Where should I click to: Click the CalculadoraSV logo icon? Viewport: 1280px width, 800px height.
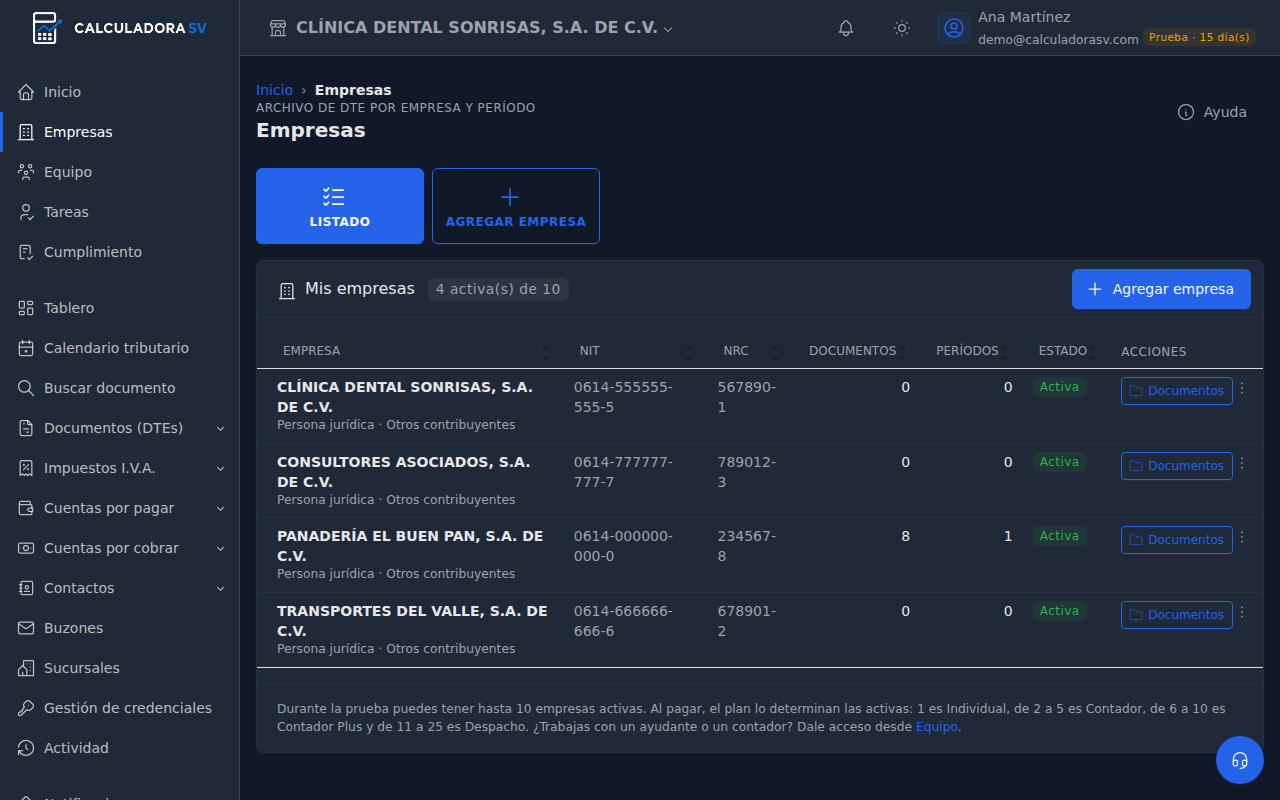pos(46,28)
